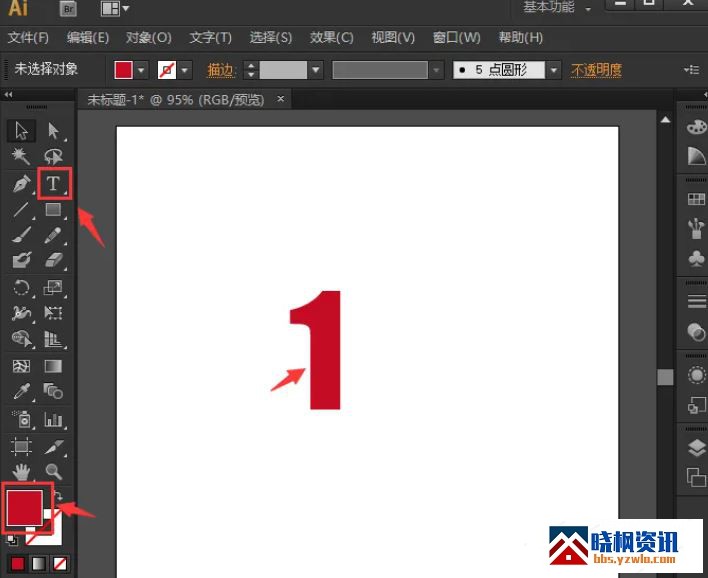Choose the Magic Wand tool

point(21,157)
